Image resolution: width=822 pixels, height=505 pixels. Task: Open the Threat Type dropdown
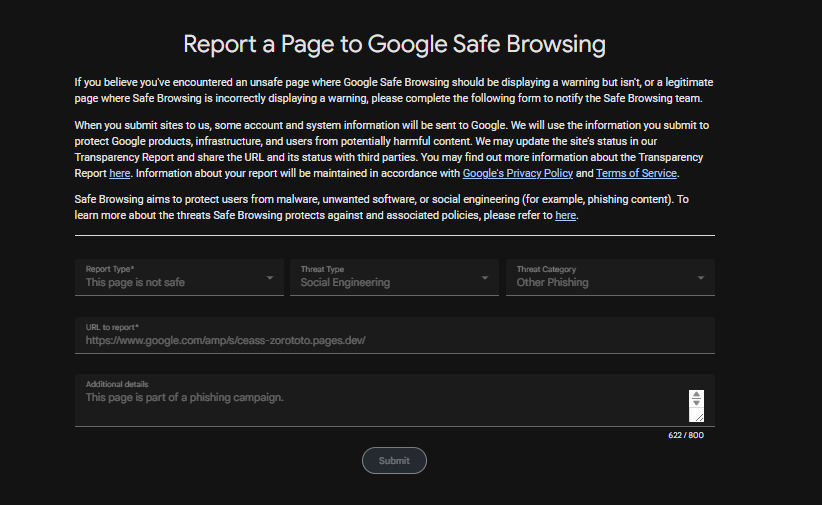(x=394, y=277)
